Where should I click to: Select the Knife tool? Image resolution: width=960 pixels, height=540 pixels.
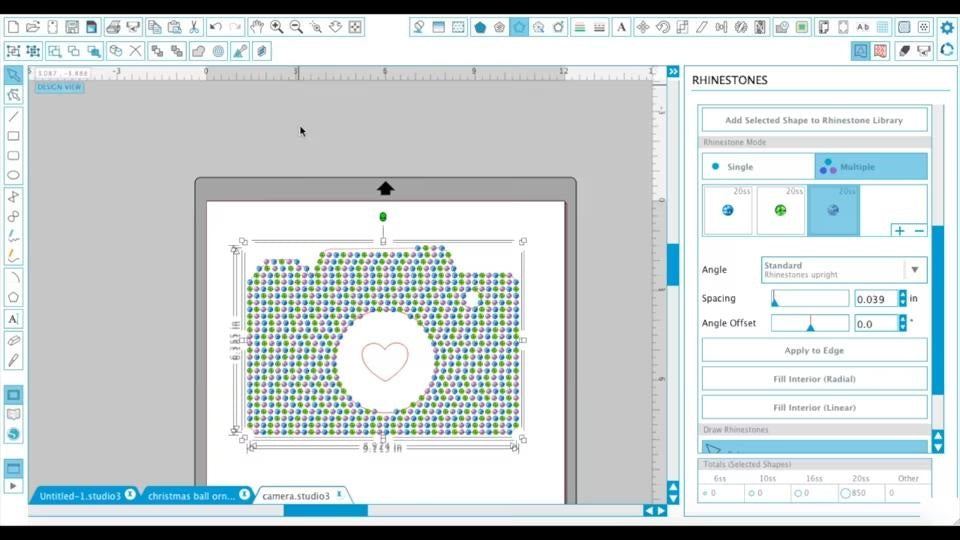(13, 360)
